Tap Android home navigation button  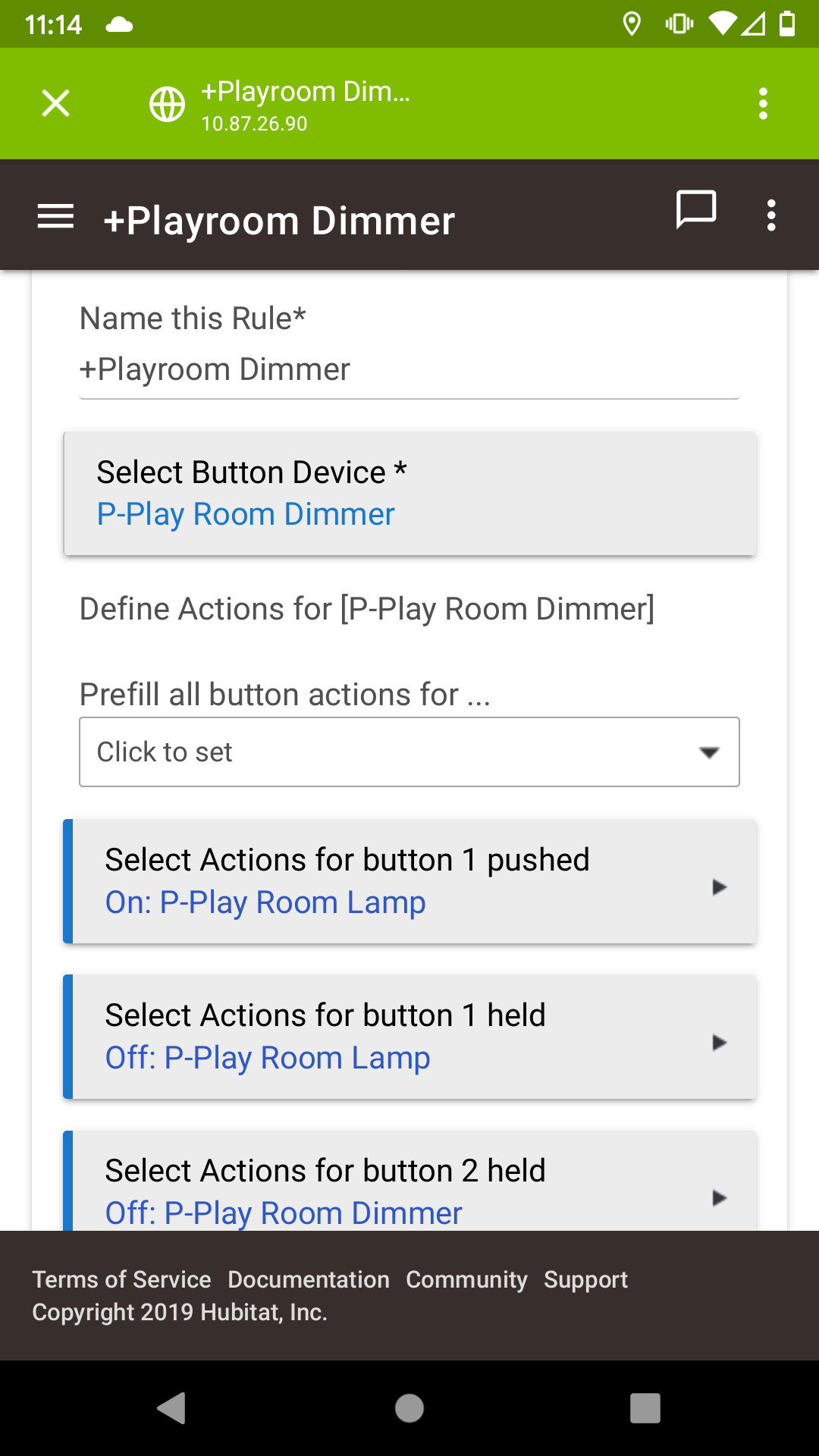click(x=409, y=1408)
